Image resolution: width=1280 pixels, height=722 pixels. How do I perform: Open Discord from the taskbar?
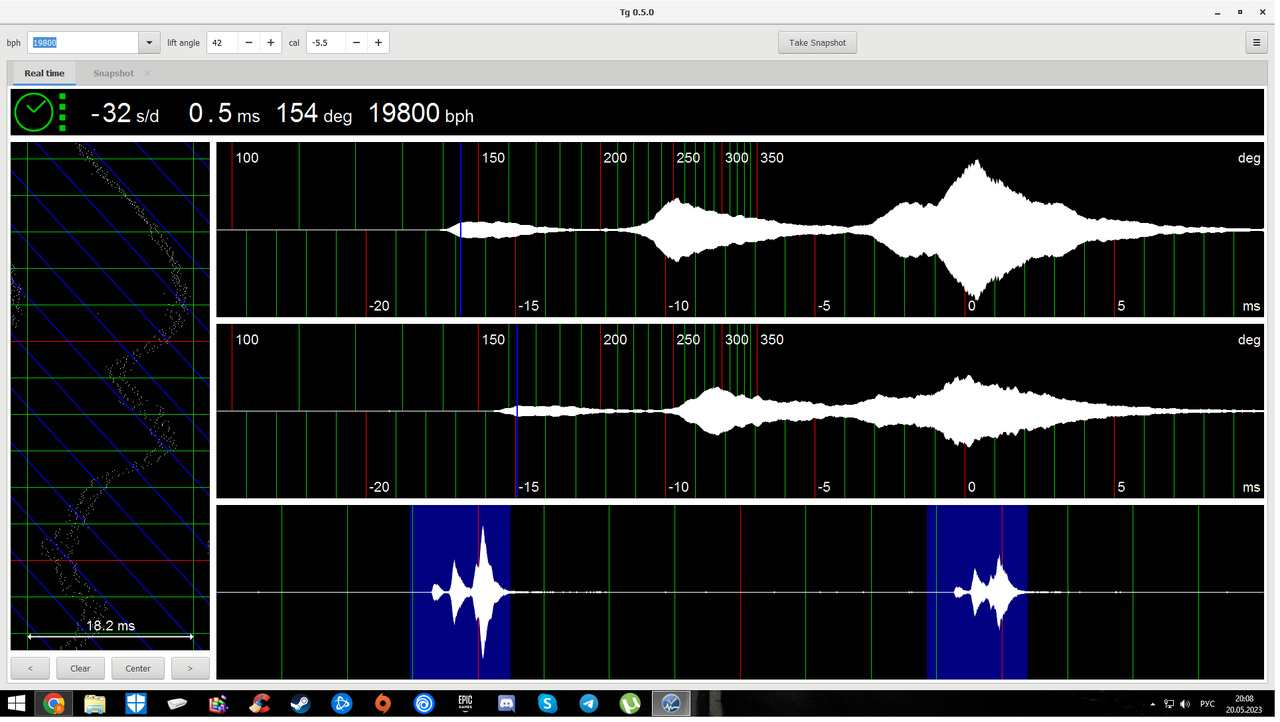tap(506, 704)
